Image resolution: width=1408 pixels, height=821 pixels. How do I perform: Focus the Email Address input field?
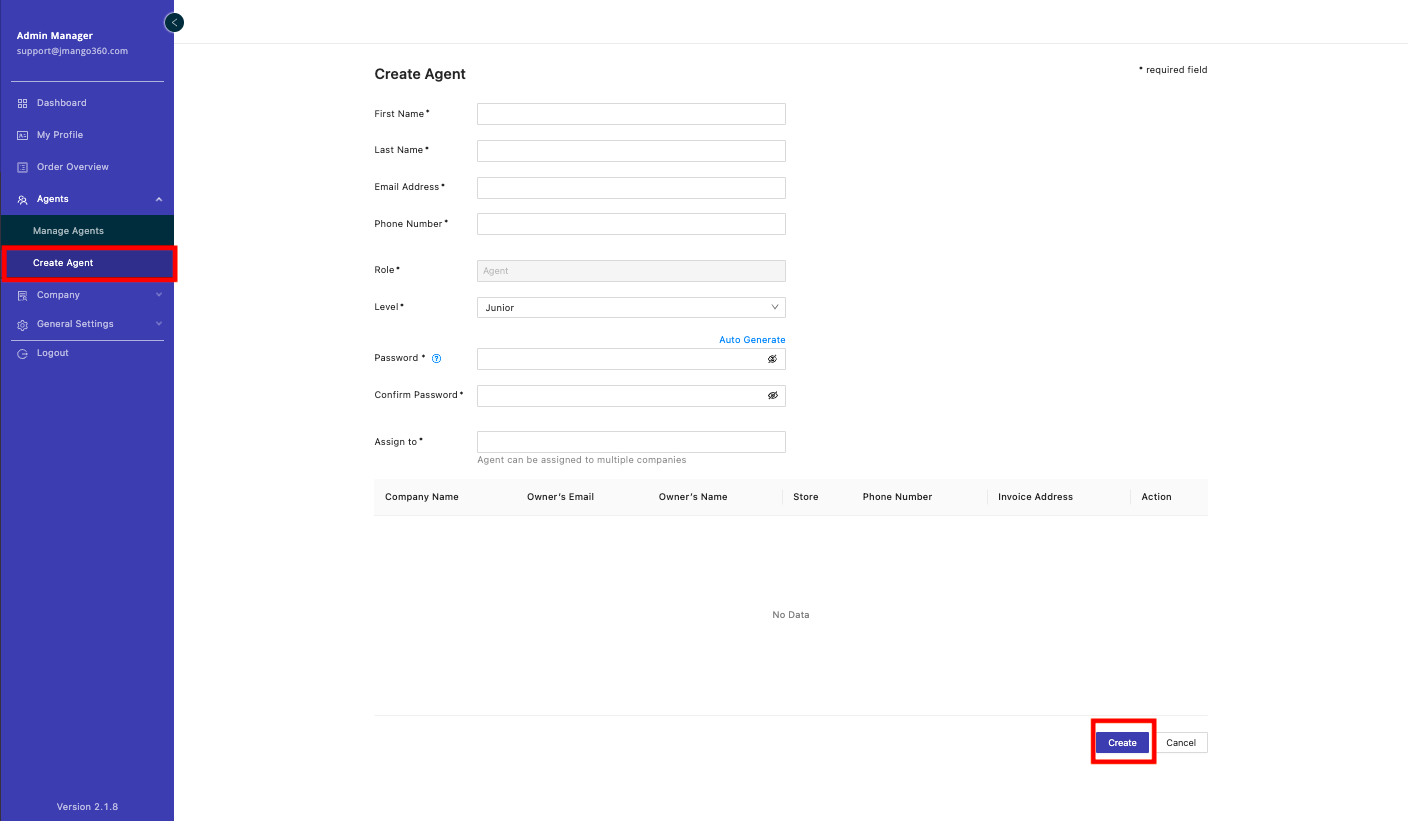(631, 188)
